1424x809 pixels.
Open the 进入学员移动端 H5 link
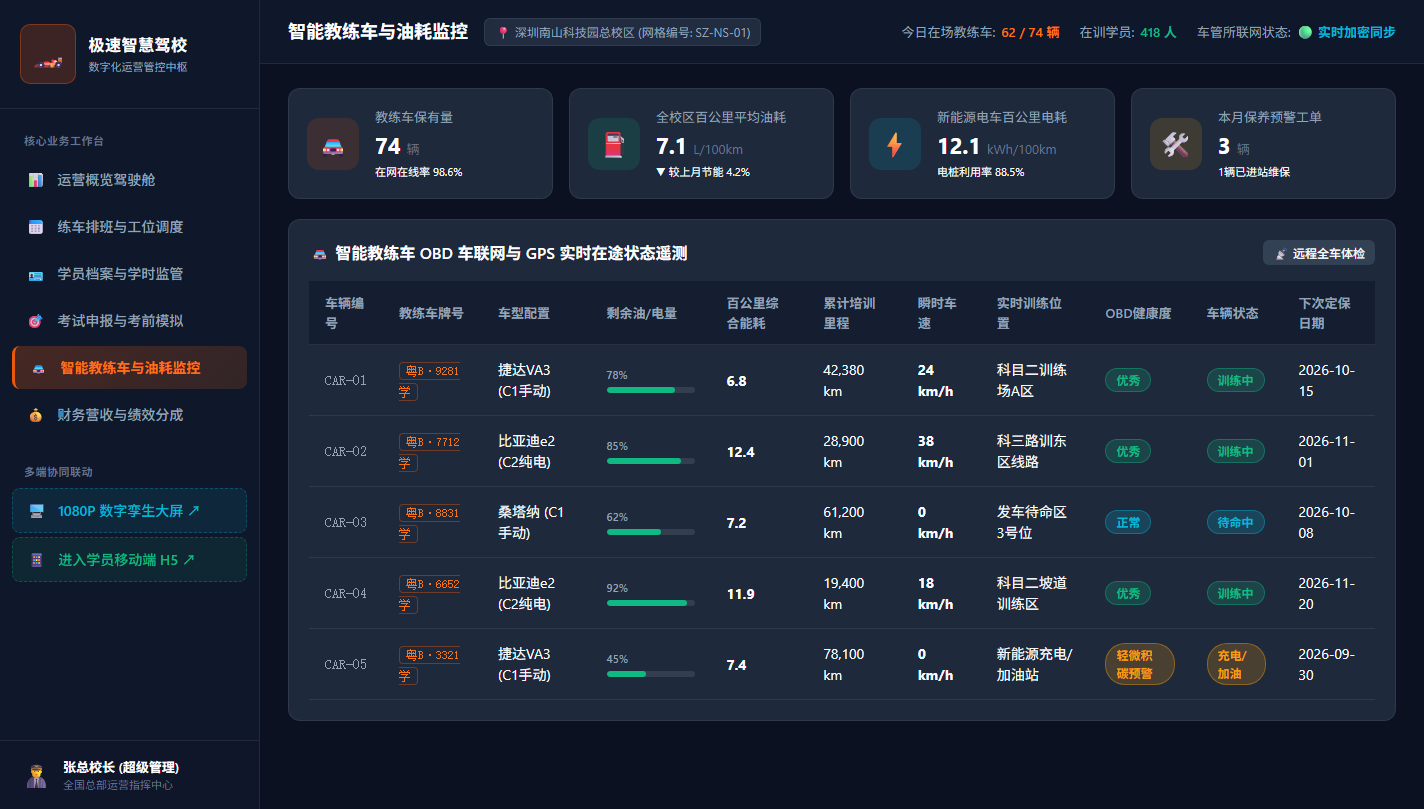pyautogui.click(x=130, y=559)
